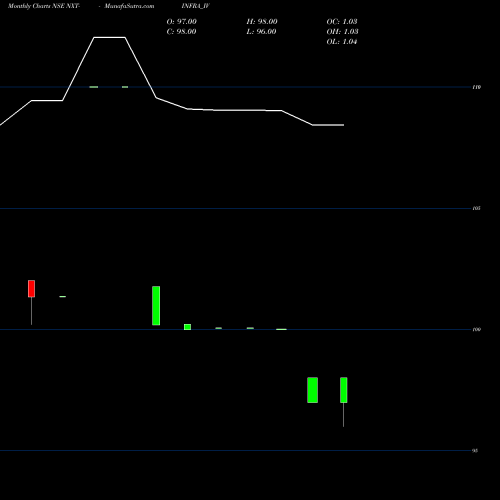Screen dimensions: 500x500
Task: Click the 'L: 96.00' low value
Action: (261, 32)
